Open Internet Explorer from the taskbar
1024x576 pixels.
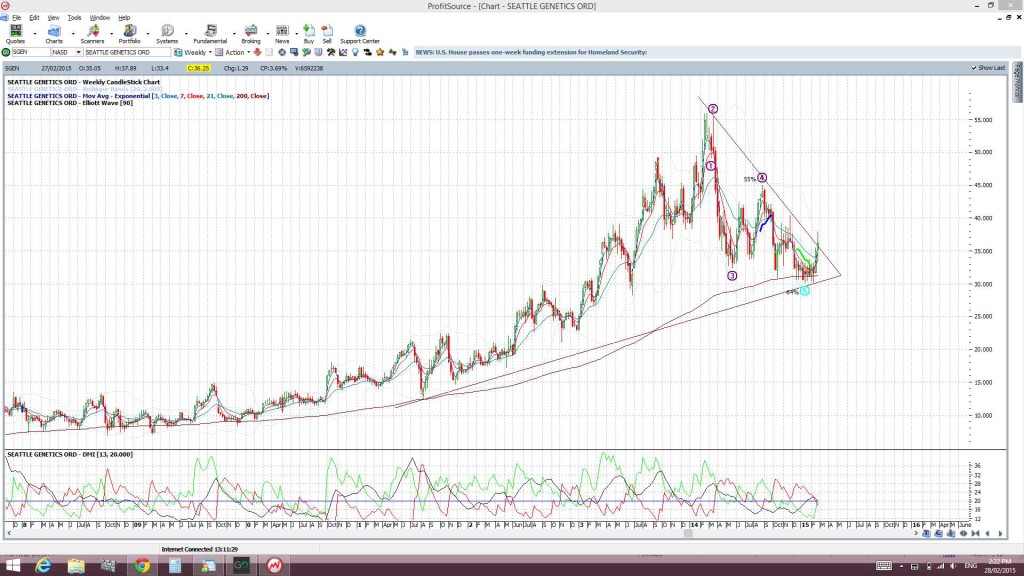coord(43,566)
